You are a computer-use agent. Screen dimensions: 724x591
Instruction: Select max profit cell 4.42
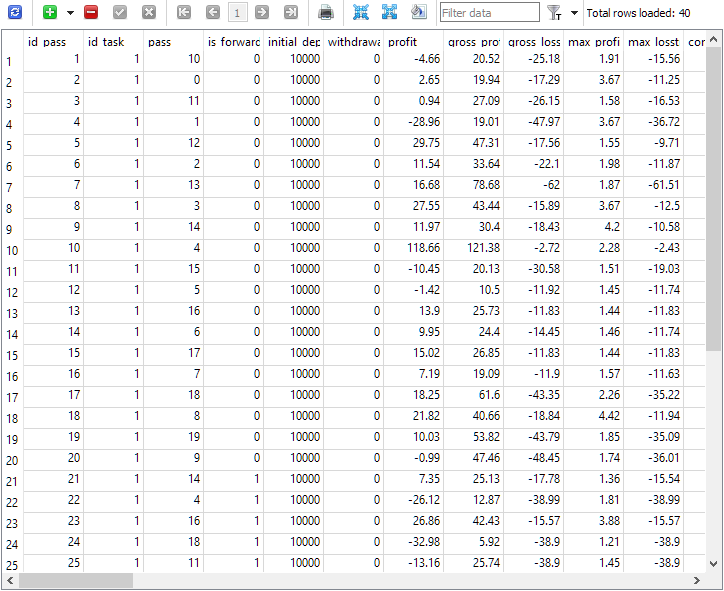click(x=593, y=416)
